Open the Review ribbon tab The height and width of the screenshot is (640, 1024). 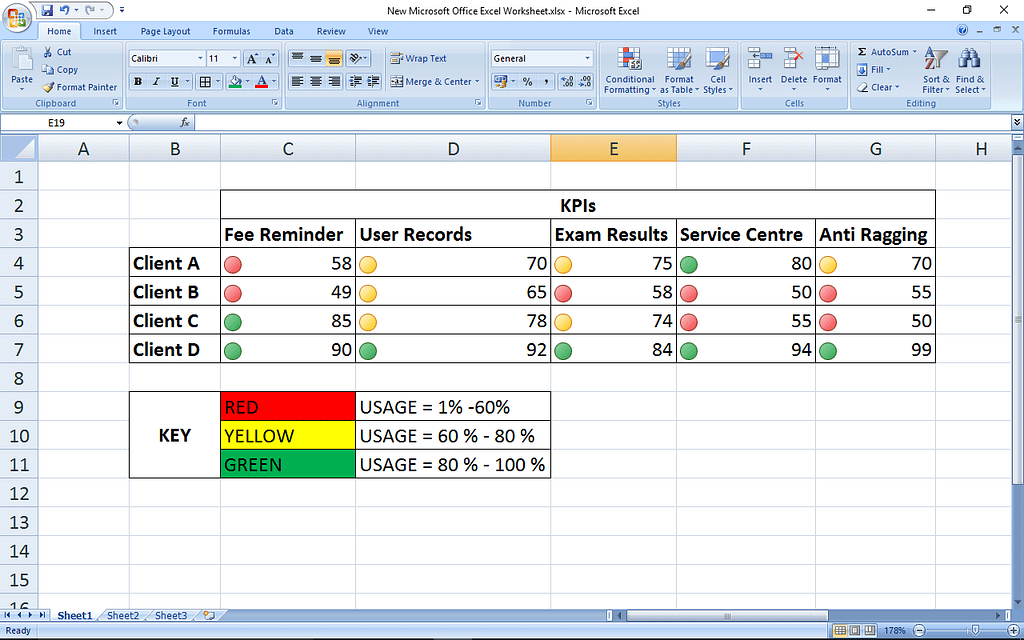point(331,31)
